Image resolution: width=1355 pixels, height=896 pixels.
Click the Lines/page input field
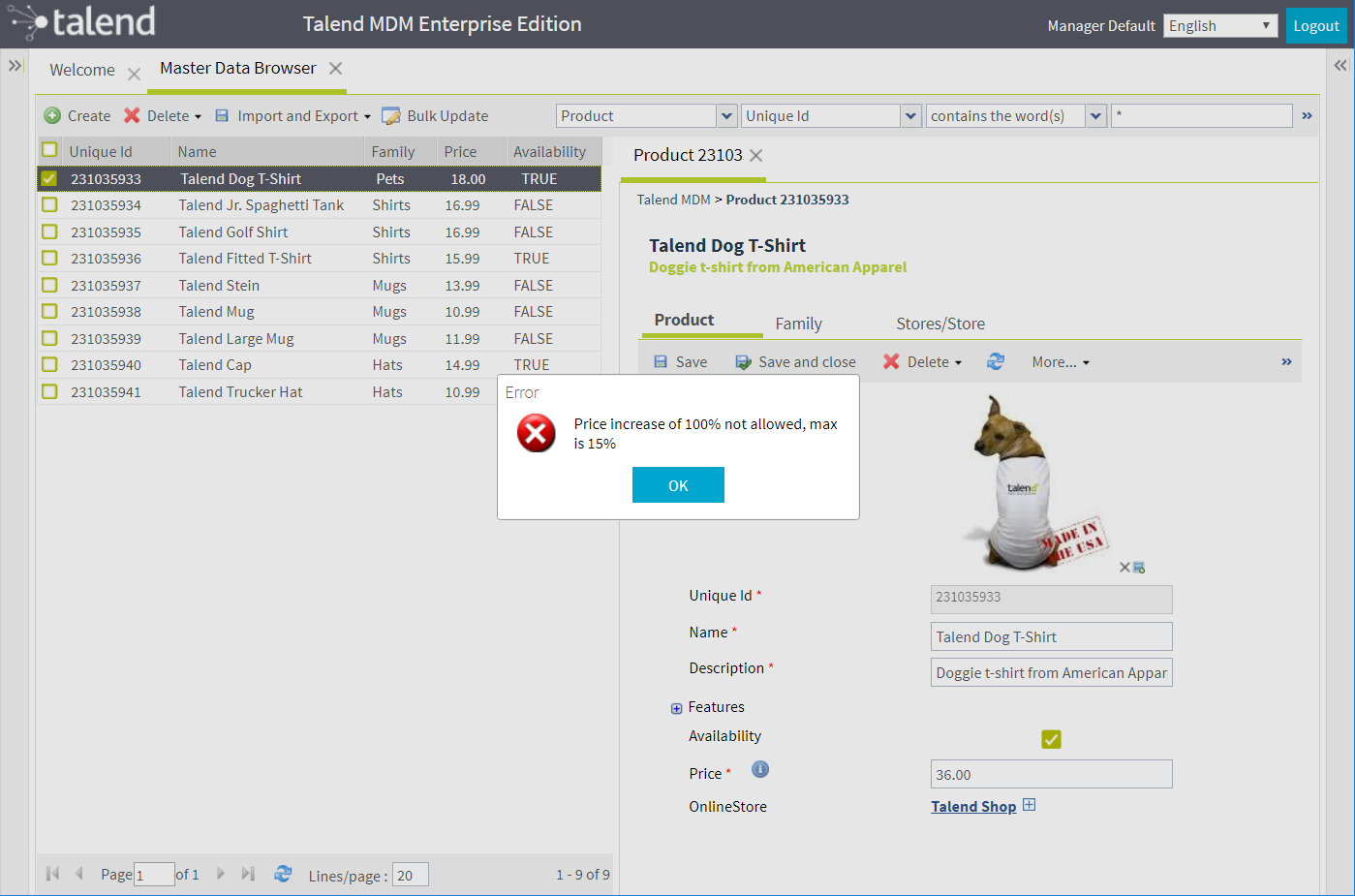pos(410,875)
